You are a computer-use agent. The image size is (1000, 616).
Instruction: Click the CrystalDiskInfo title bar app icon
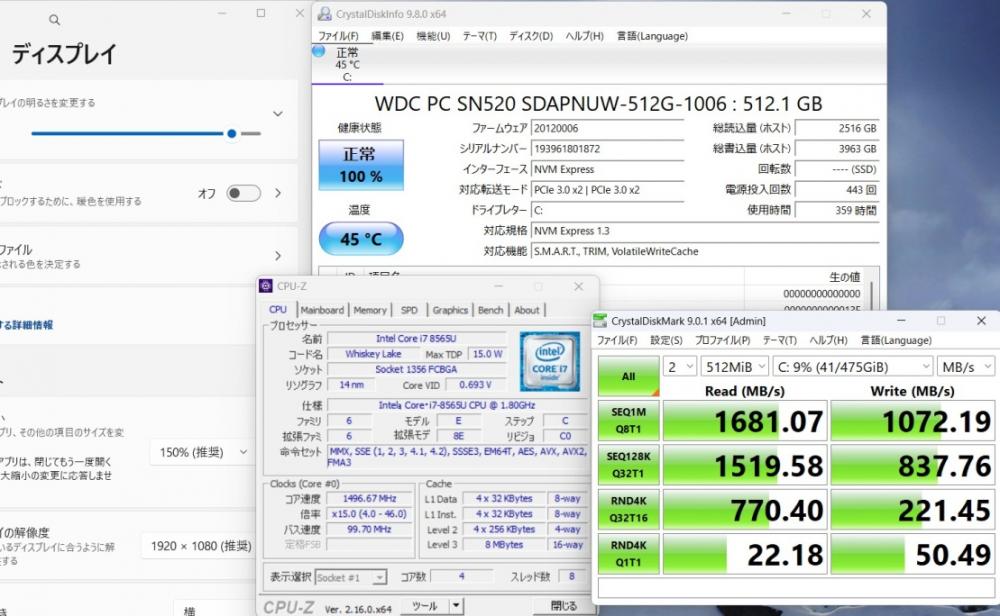tap(325, 14)
